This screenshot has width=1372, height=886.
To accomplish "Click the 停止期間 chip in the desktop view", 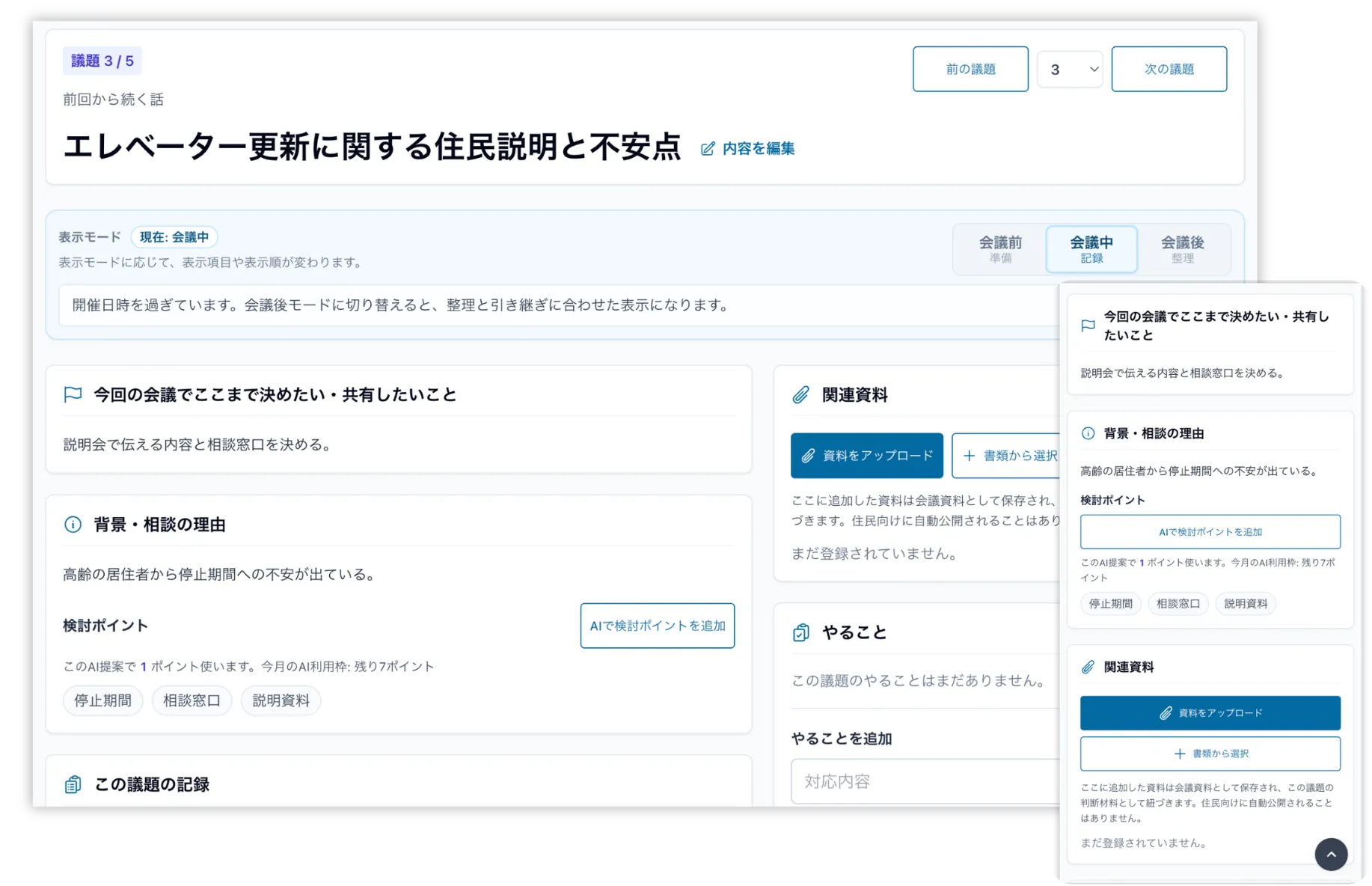I will (x=102, y=700).
